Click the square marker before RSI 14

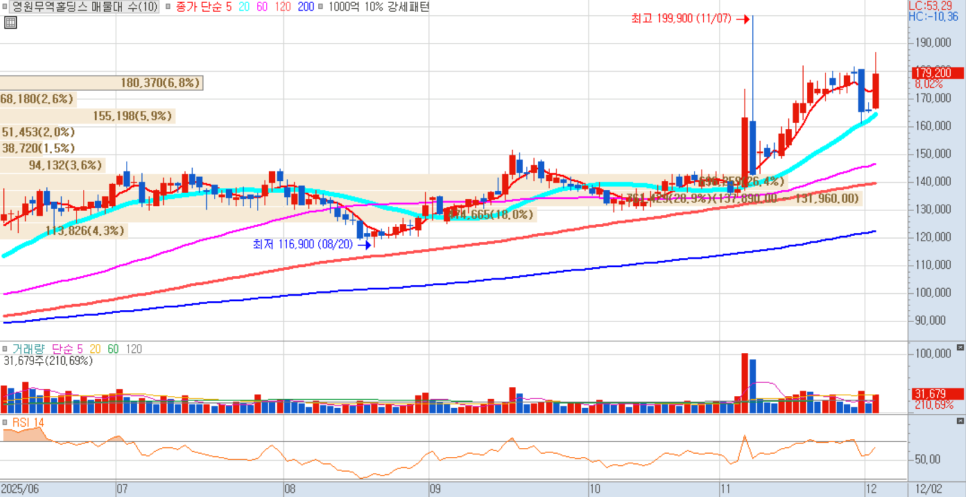pos(6,422)
